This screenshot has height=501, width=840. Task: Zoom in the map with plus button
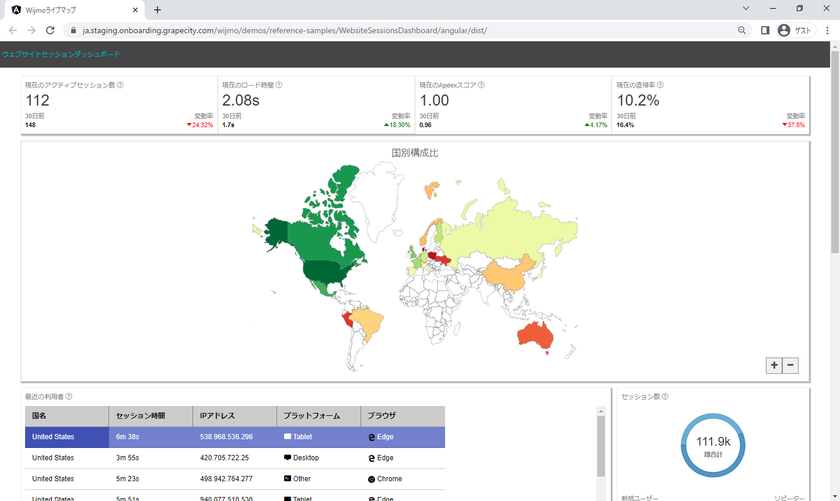point(774,365)
